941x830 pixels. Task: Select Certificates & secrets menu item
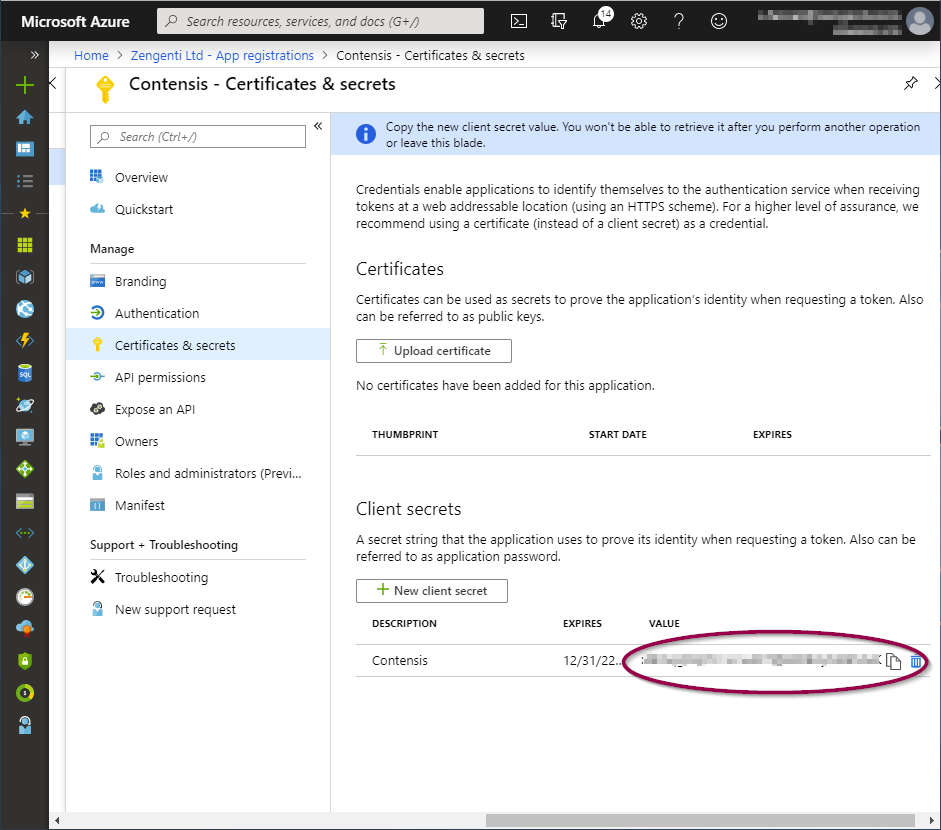tap(197, 345)
